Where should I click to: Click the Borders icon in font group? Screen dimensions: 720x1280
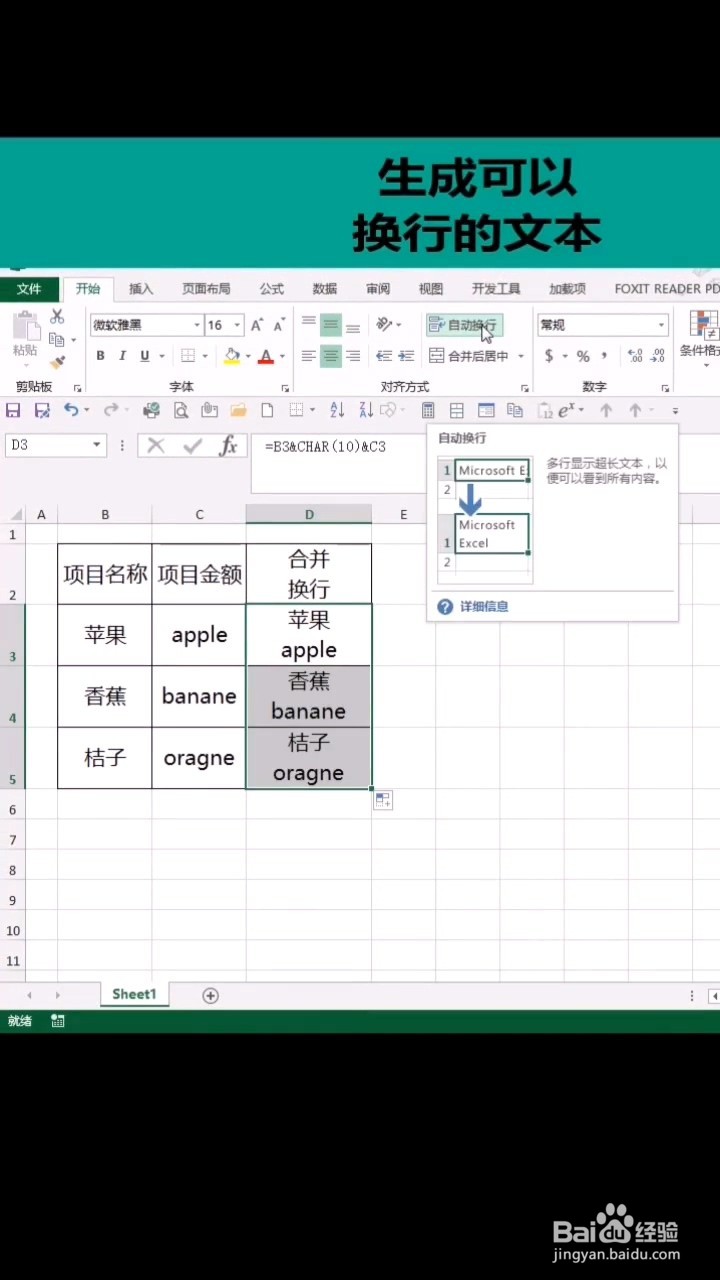[188, 356]
